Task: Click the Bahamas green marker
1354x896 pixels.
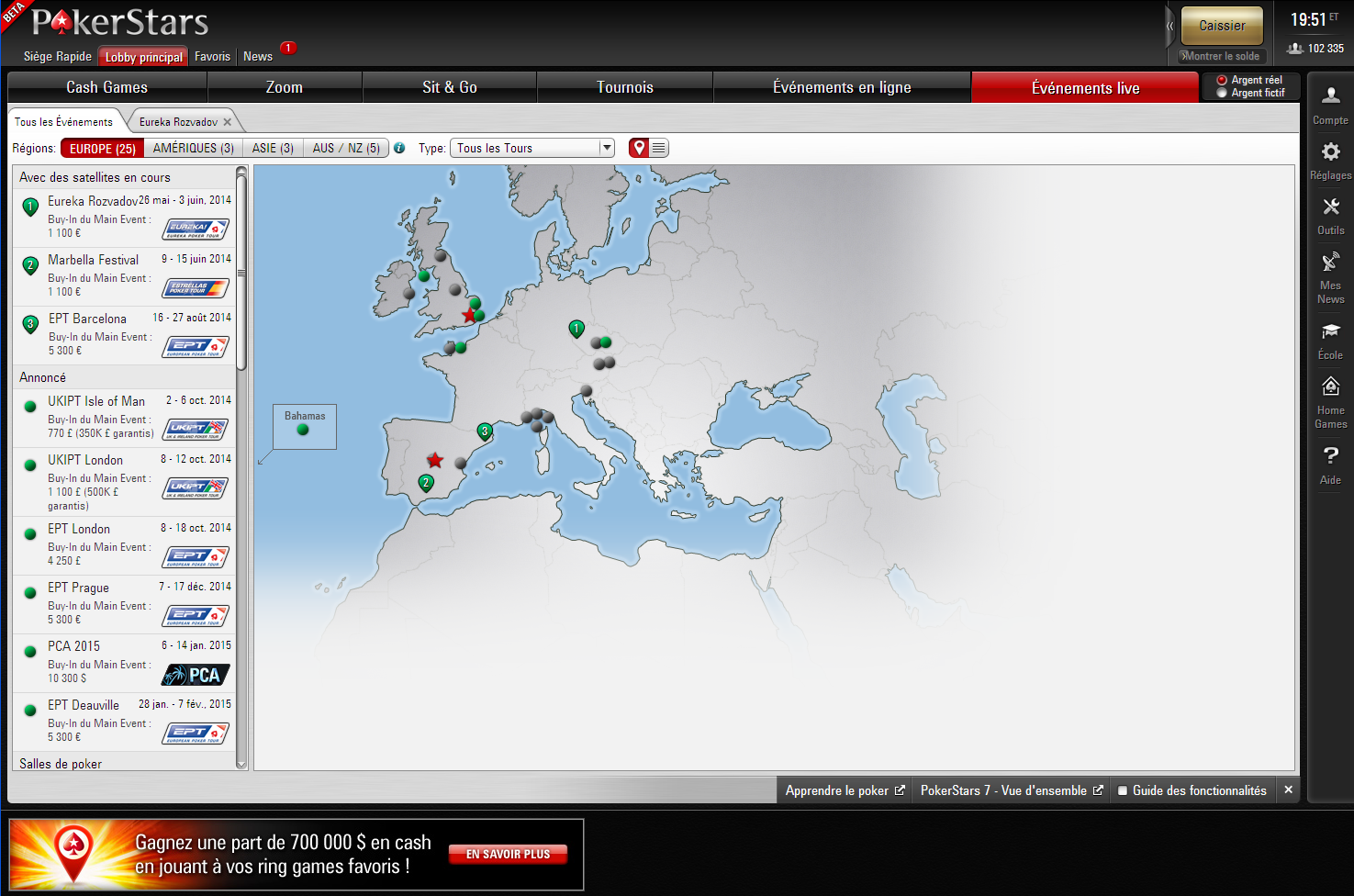Action: pos(303,429)
